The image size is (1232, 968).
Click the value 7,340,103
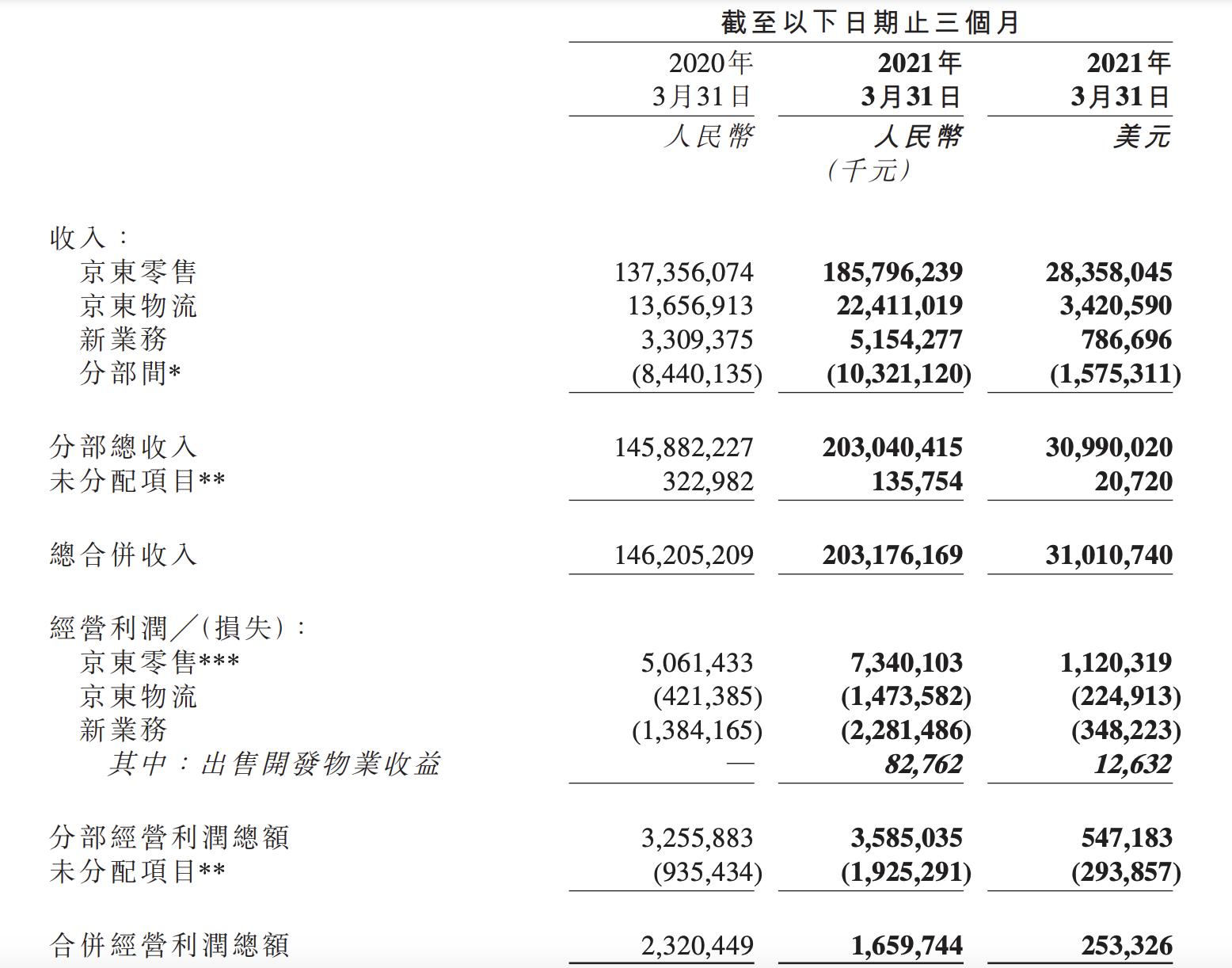tap(907, 663)
